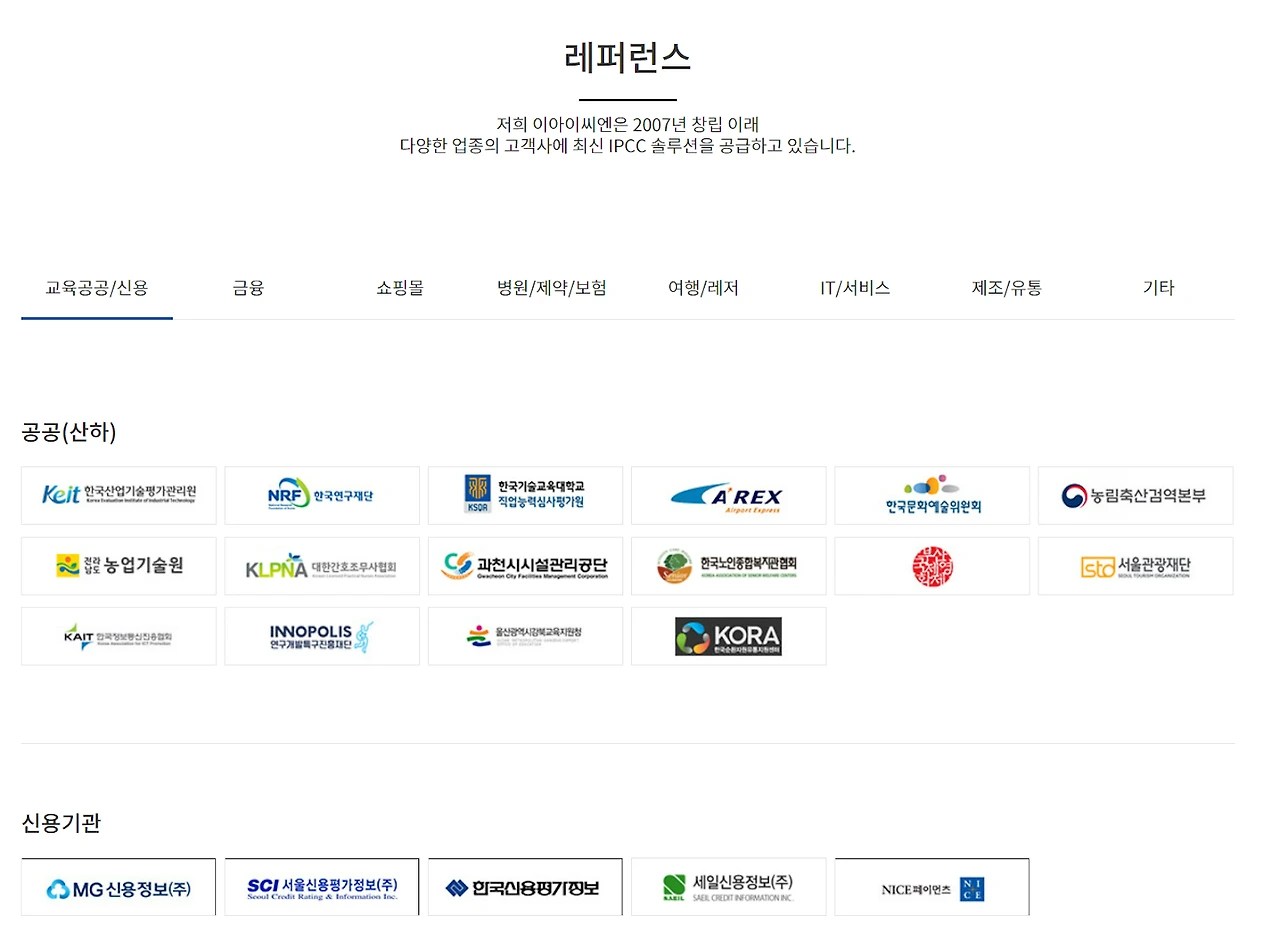Click the 공공(산하) section heading

pyautogui.click(x=69, y=433)
